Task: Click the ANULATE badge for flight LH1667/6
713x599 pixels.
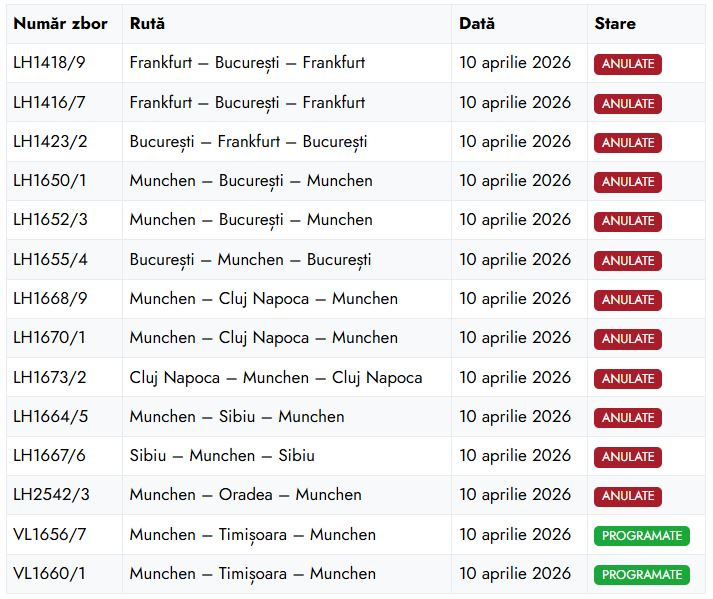Action: 628,457
